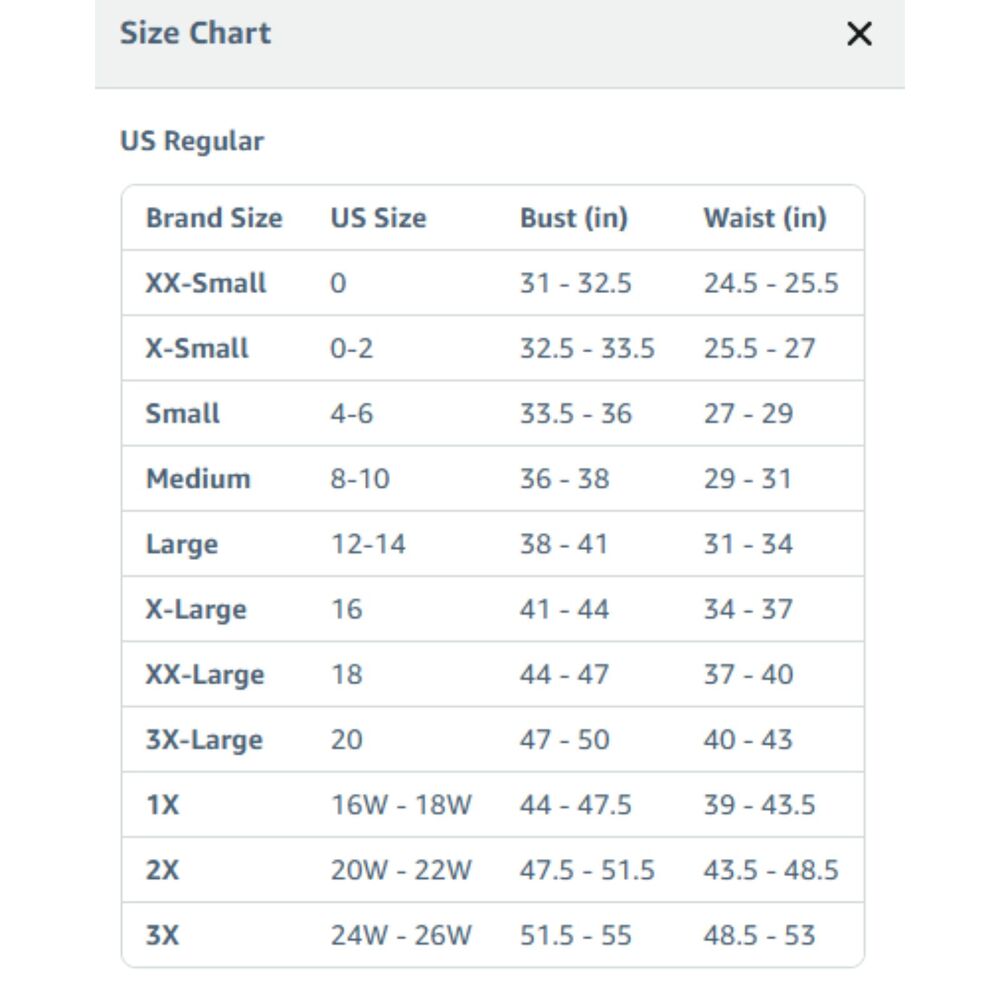Click the 1X row's 16W - 18W size

[x=401, y=805]
